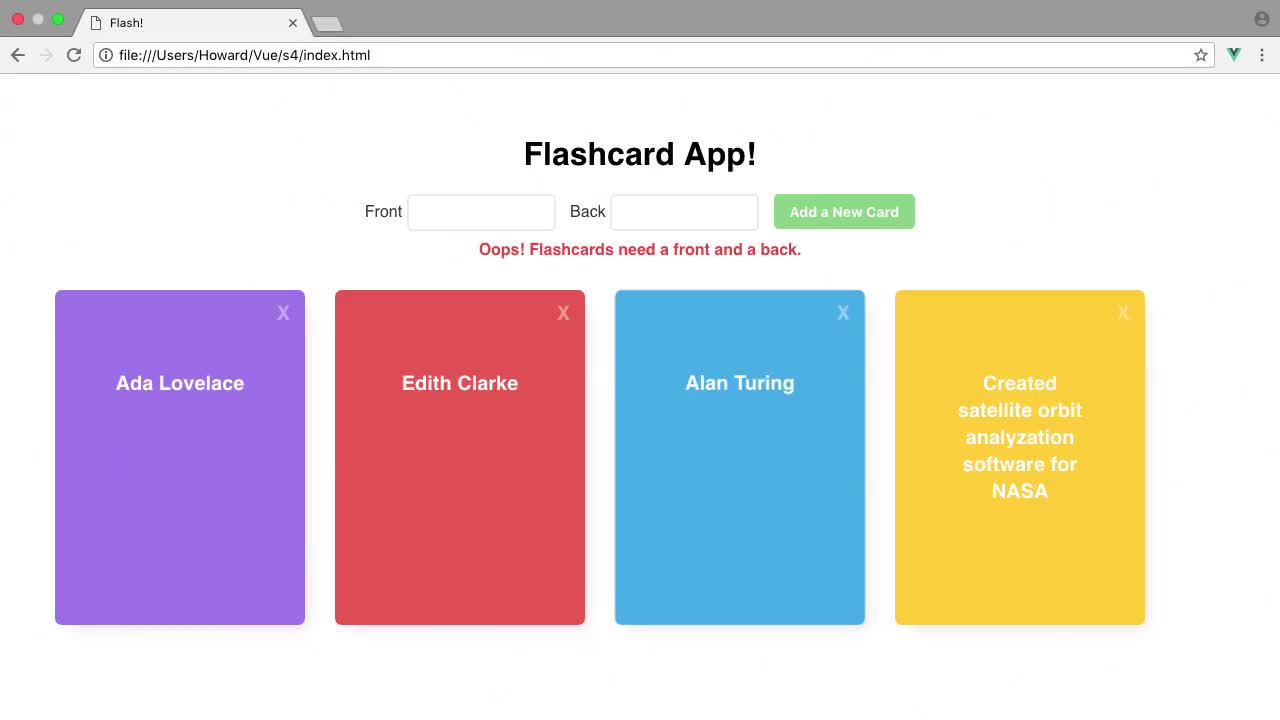Viewport: 1280px width, 720px height.
Task: Open the Chrome three-dot menu
Action: (x=1262, y=55)
